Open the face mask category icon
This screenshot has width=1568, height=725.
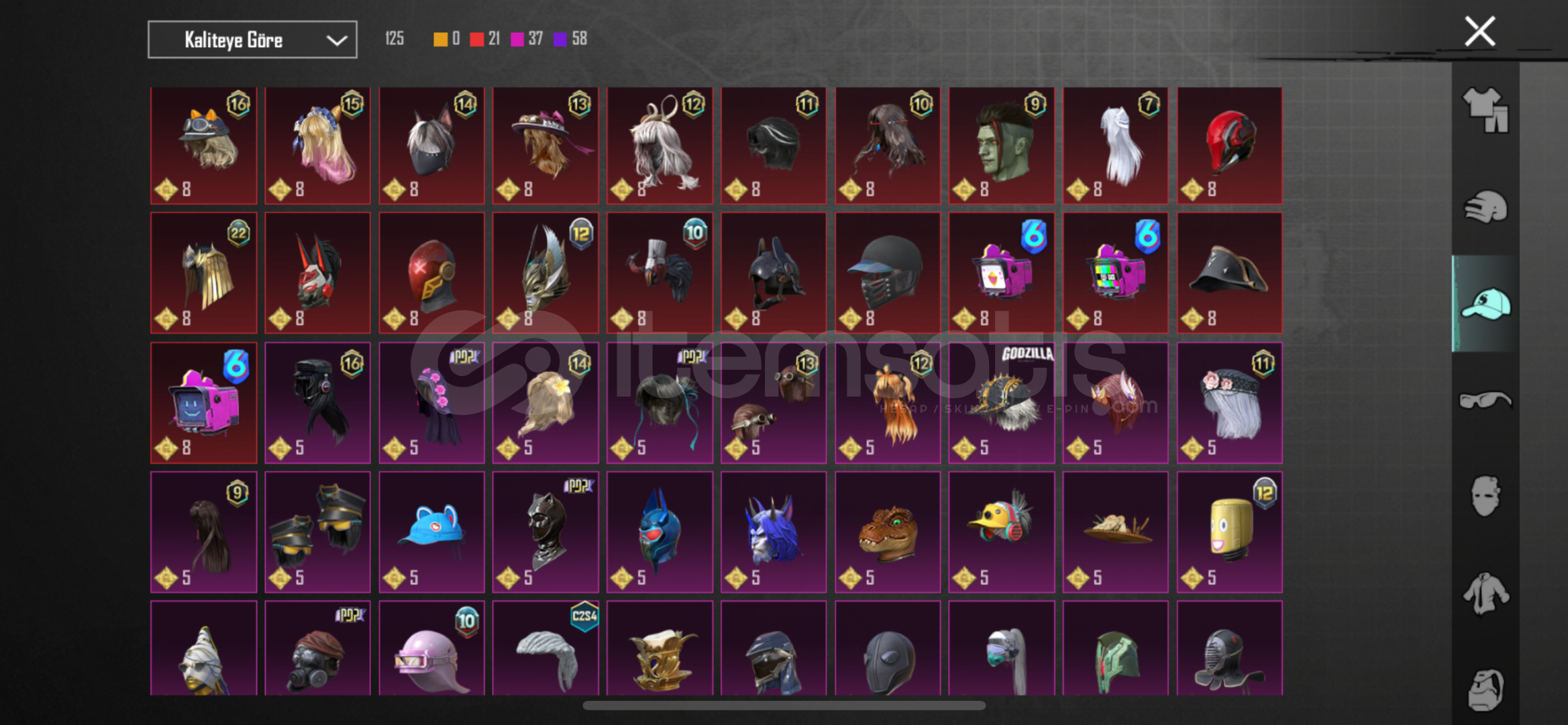pyautogui.click(x=1485, y=496)
